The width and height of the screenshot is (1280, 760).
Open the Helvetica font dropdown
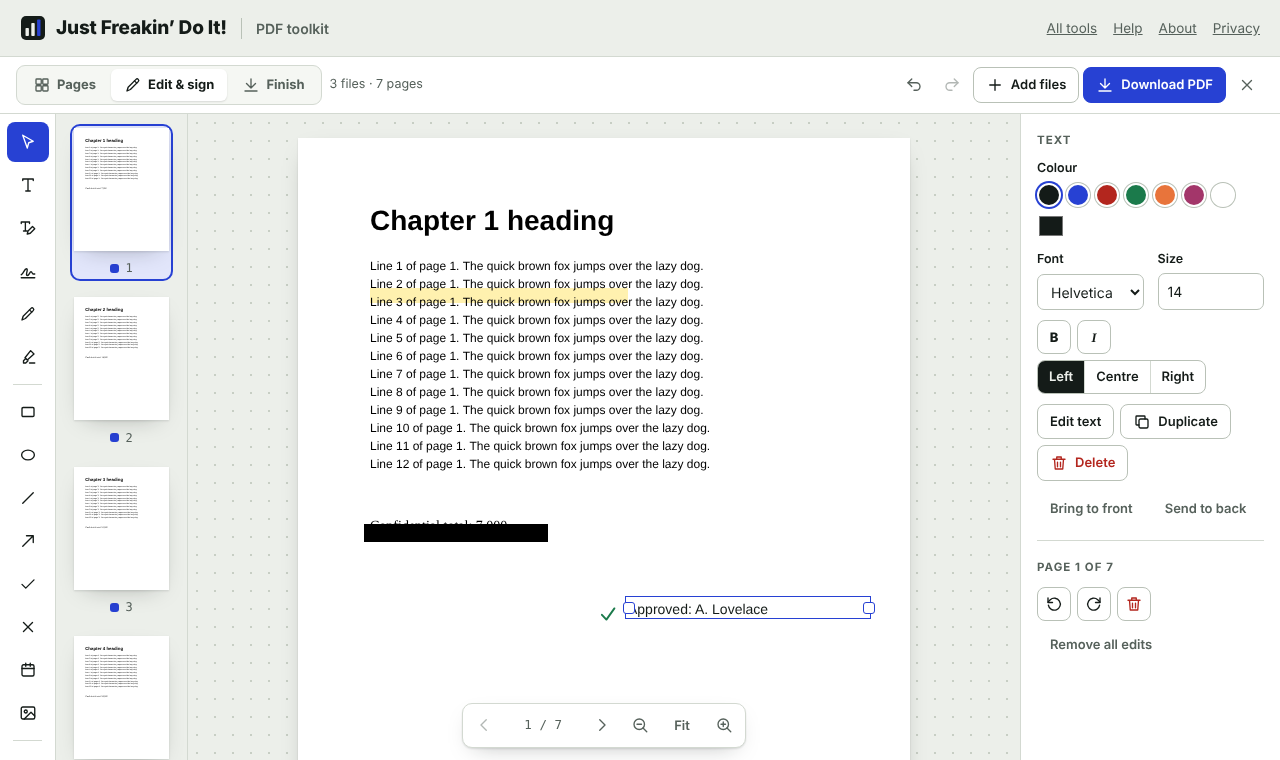point(1091,292)
